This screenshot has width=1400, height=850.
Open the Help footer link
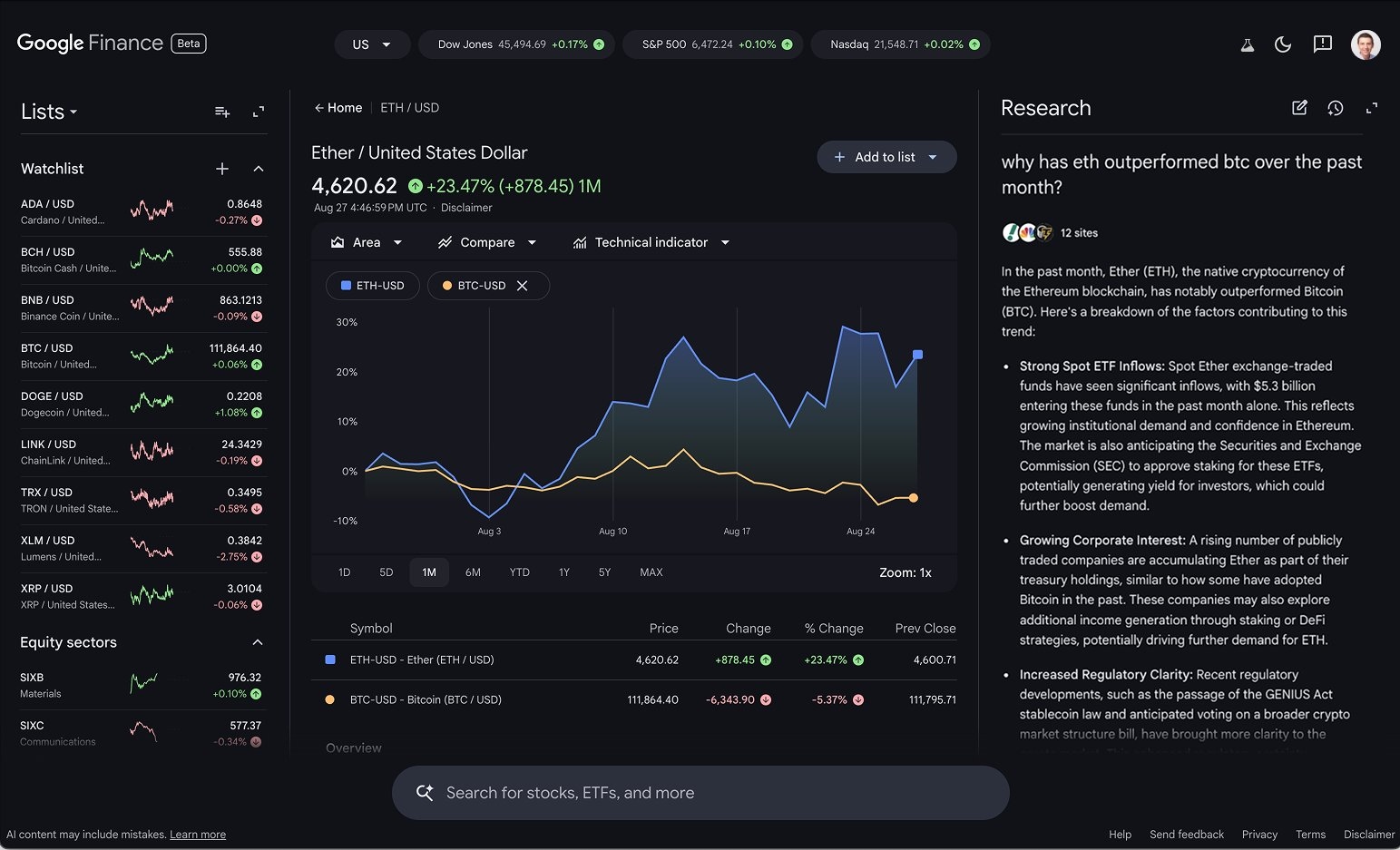pos(1120,835)
